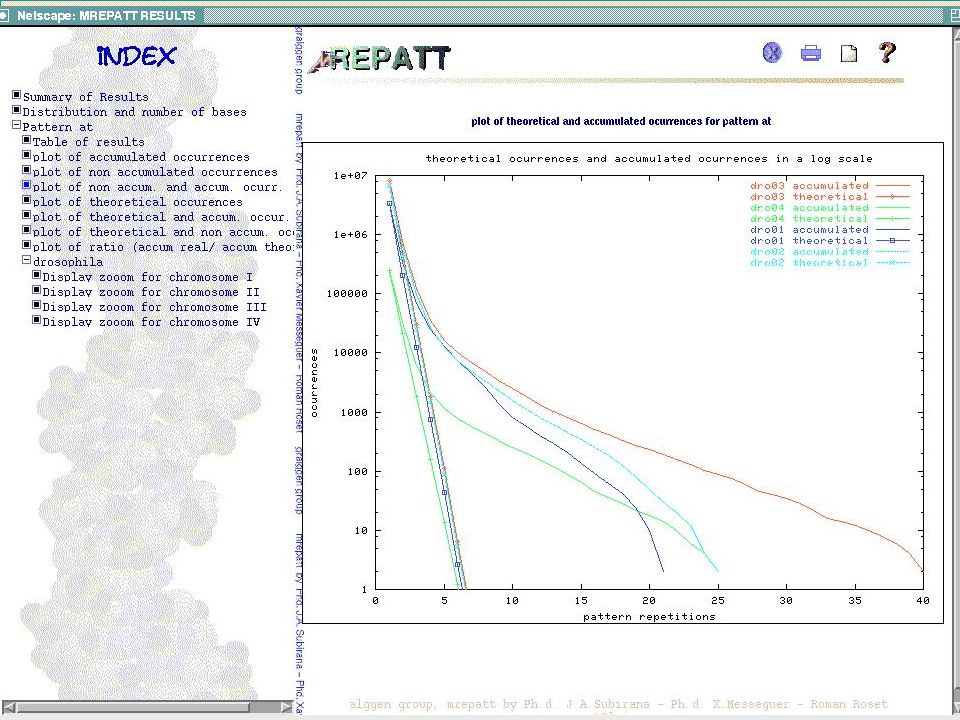This screenshot has height=720, width=960.
Task: Open plot of theoretical occurences
Action: [138, 202]
